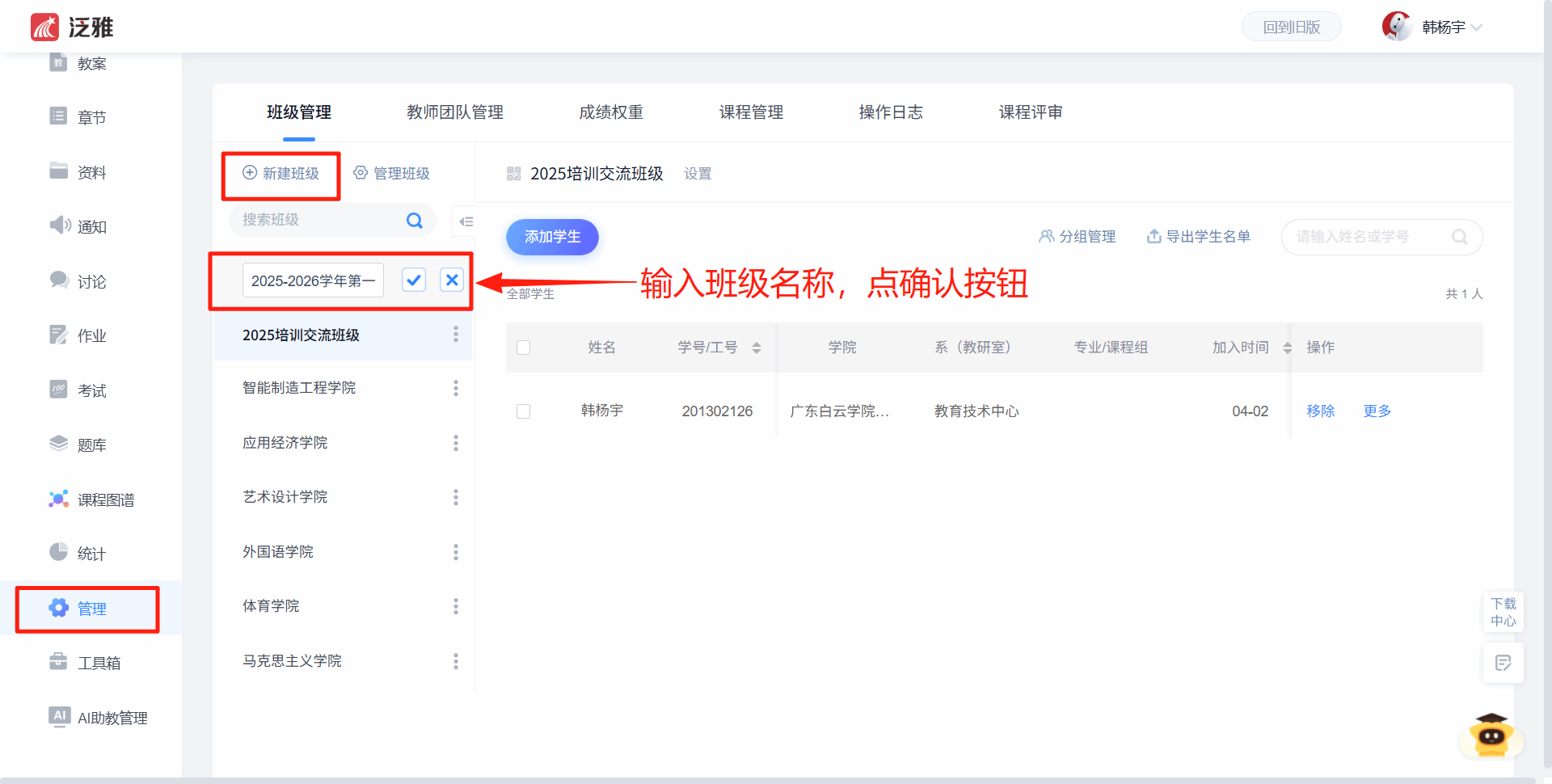Cancel class name entry with X icon
Image resolution: width=1552 pixels, height=784 pixels.
point(452,280)
